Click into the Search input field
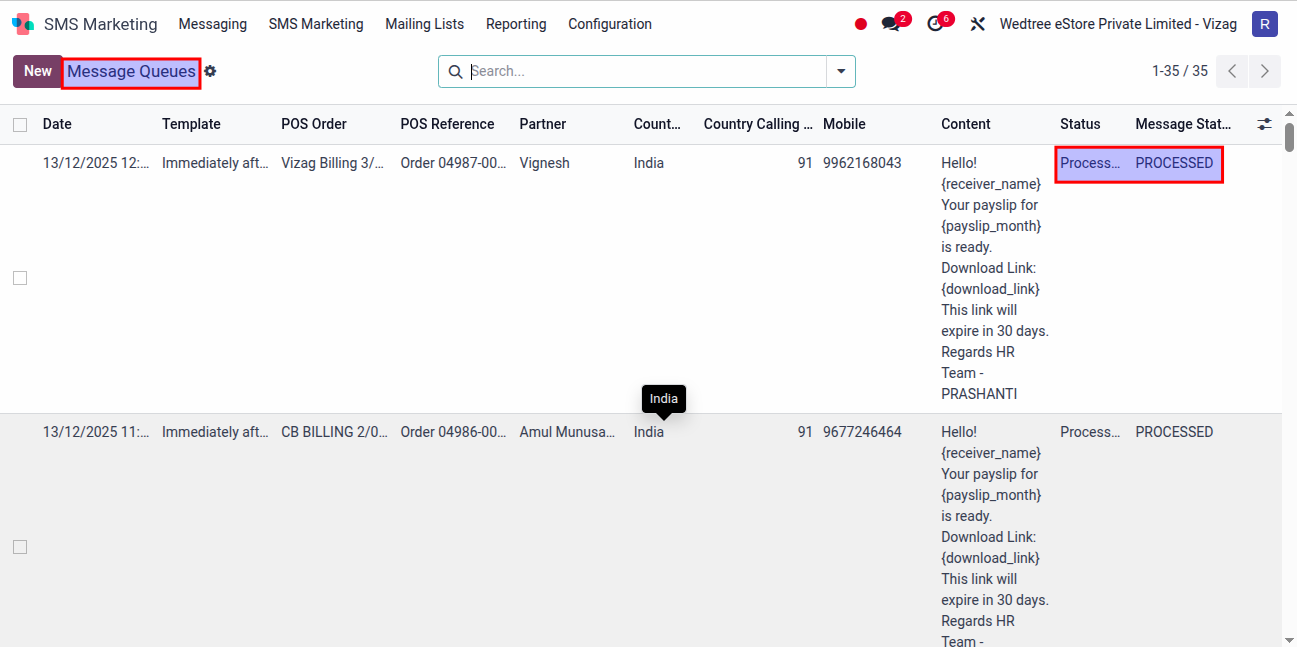The image size is (1297, 647). click(645, 71)
